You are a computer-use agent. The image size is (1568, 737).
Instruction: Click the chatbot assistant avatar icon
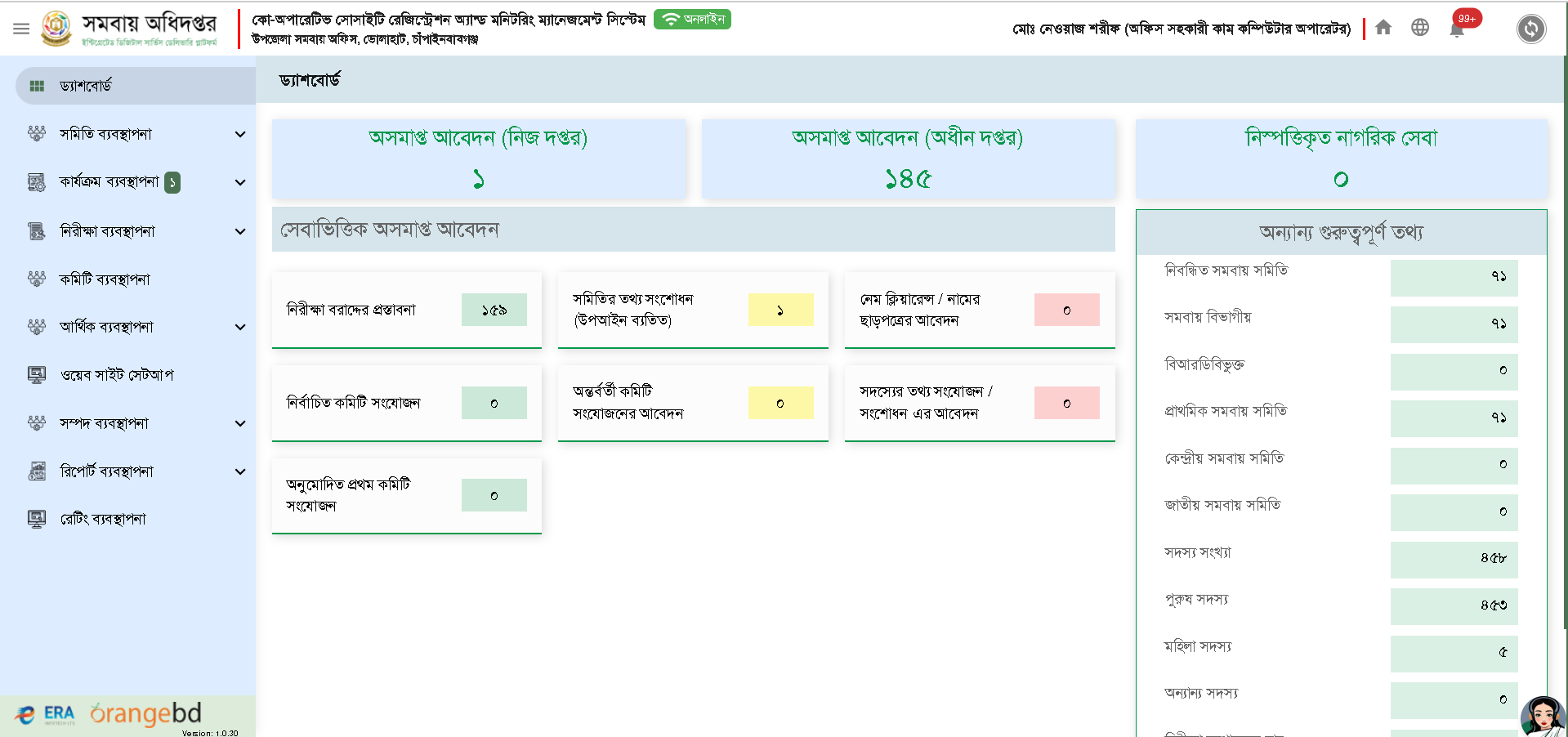[1542, 717]
